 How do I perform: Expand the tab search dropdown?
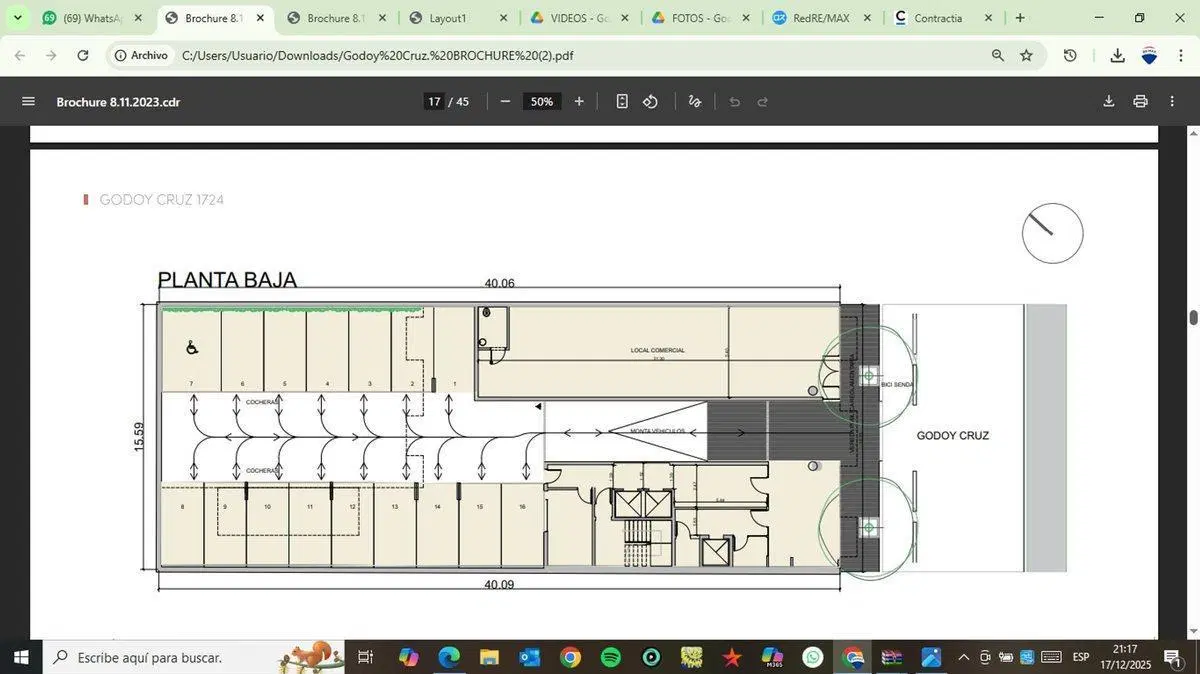(17, 18)
